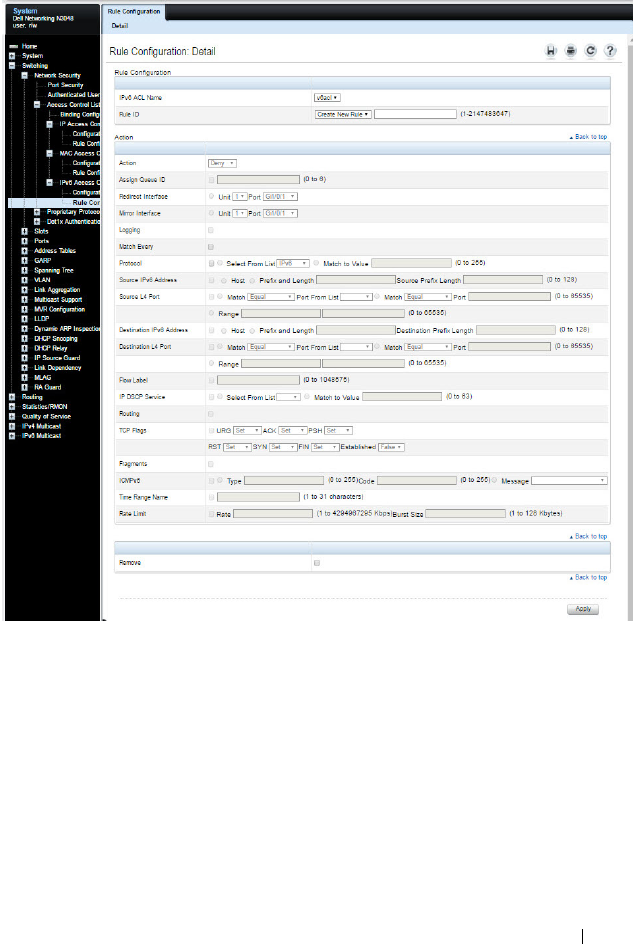Click the Refresh icon in page header
This screenshot has width=641, height=944.
coord(590,51)
